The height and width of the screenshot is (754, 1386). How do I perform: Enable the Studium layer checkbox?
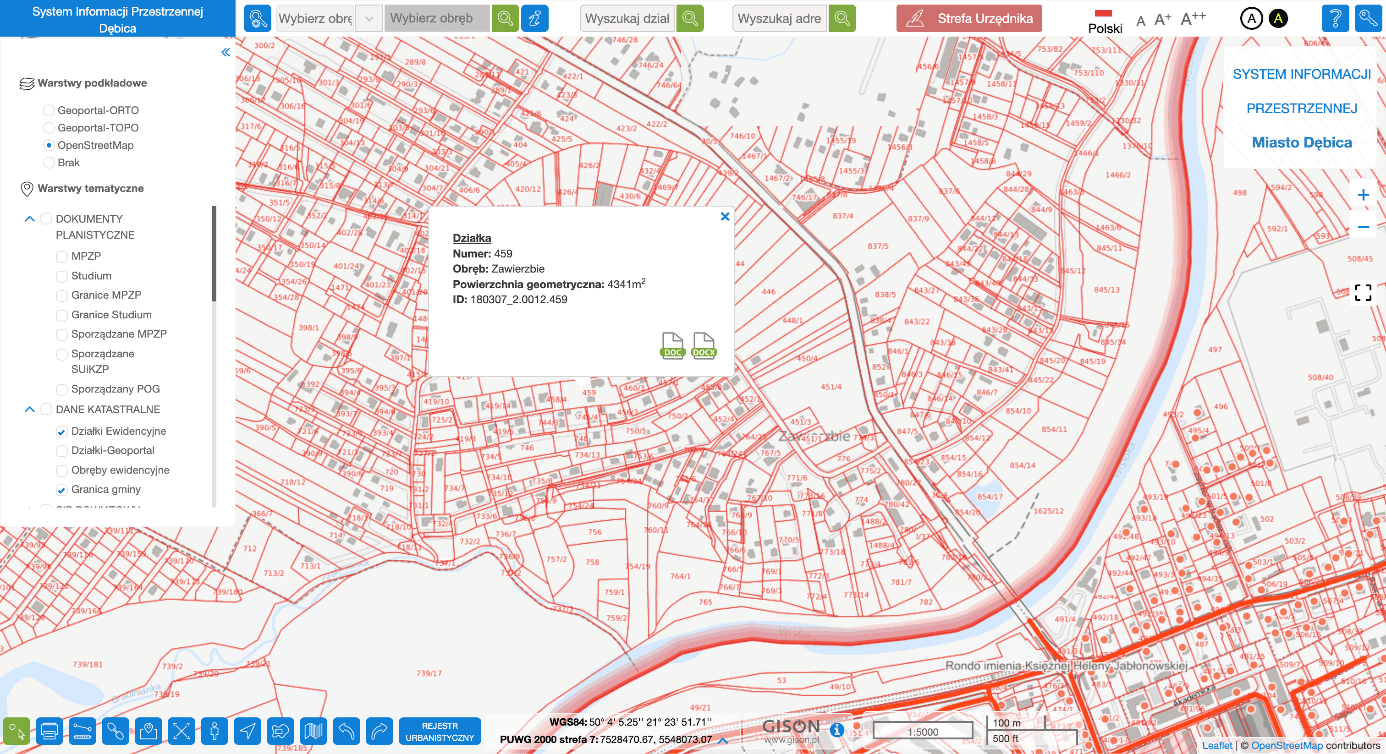pyautogui.click(x=62, y=276)
